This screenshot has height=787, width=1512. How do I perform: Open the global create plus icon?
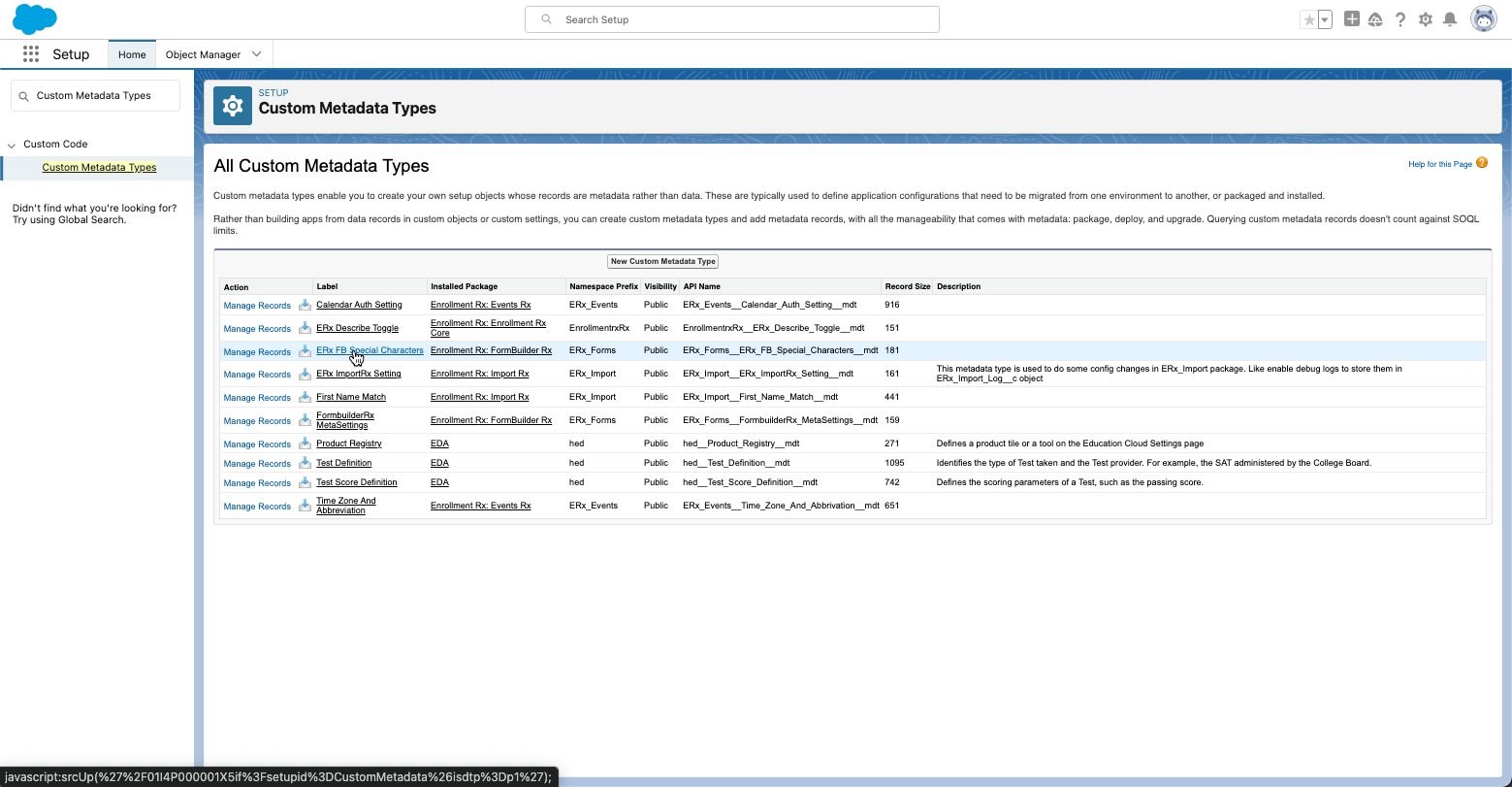pos(1351,19)
